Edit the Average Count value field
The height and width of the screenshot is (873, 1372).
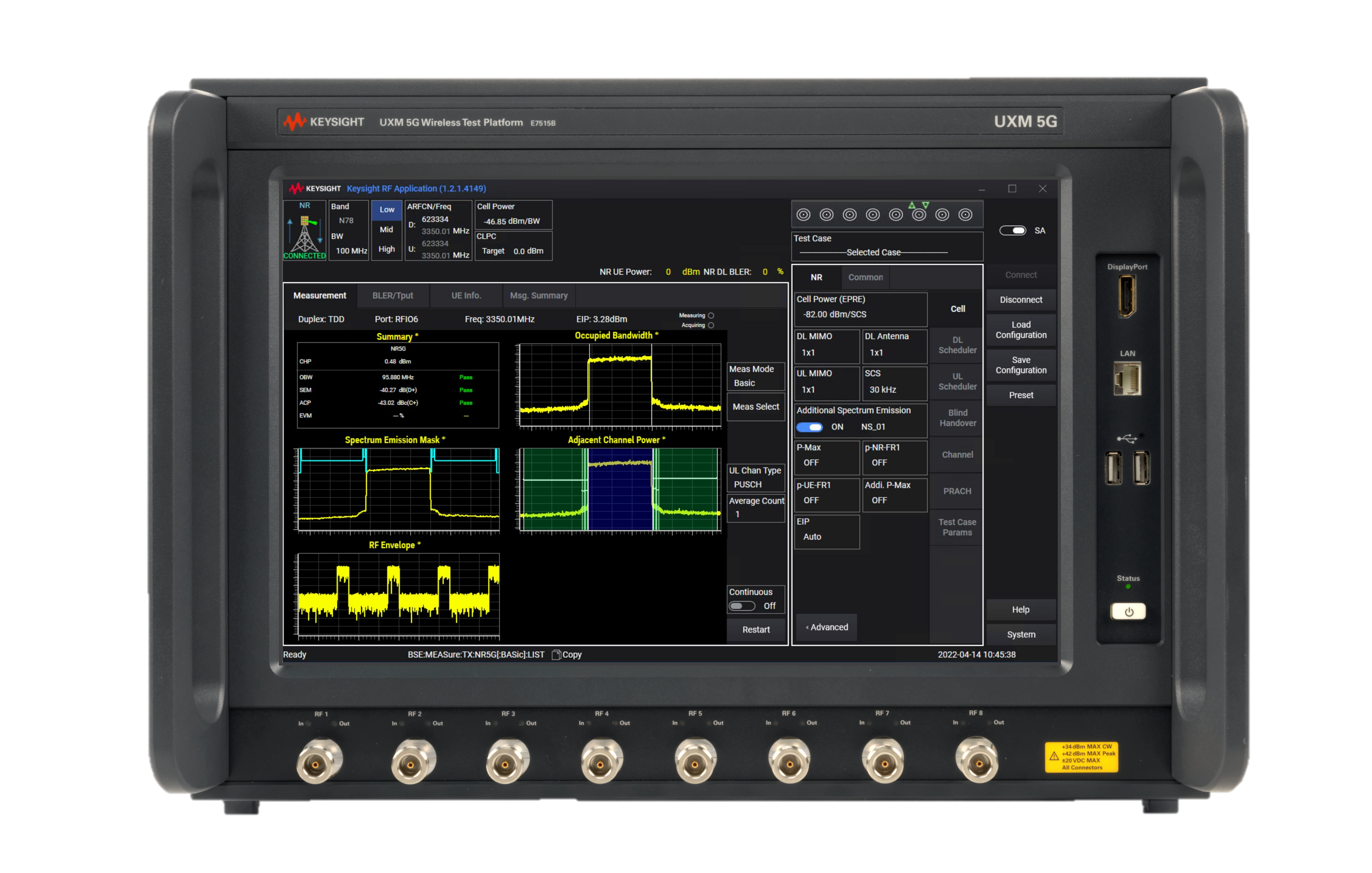pos(755,508)
